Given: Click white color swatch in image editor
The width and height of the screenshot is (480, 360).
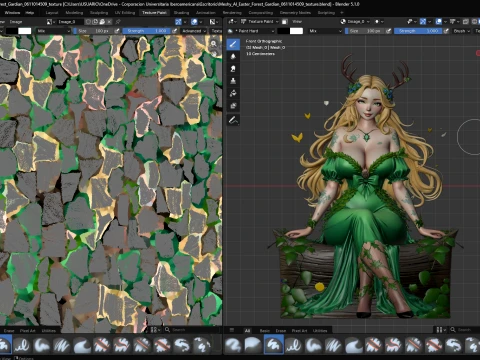Looking at the screenshot, I should tap(25, 31).
